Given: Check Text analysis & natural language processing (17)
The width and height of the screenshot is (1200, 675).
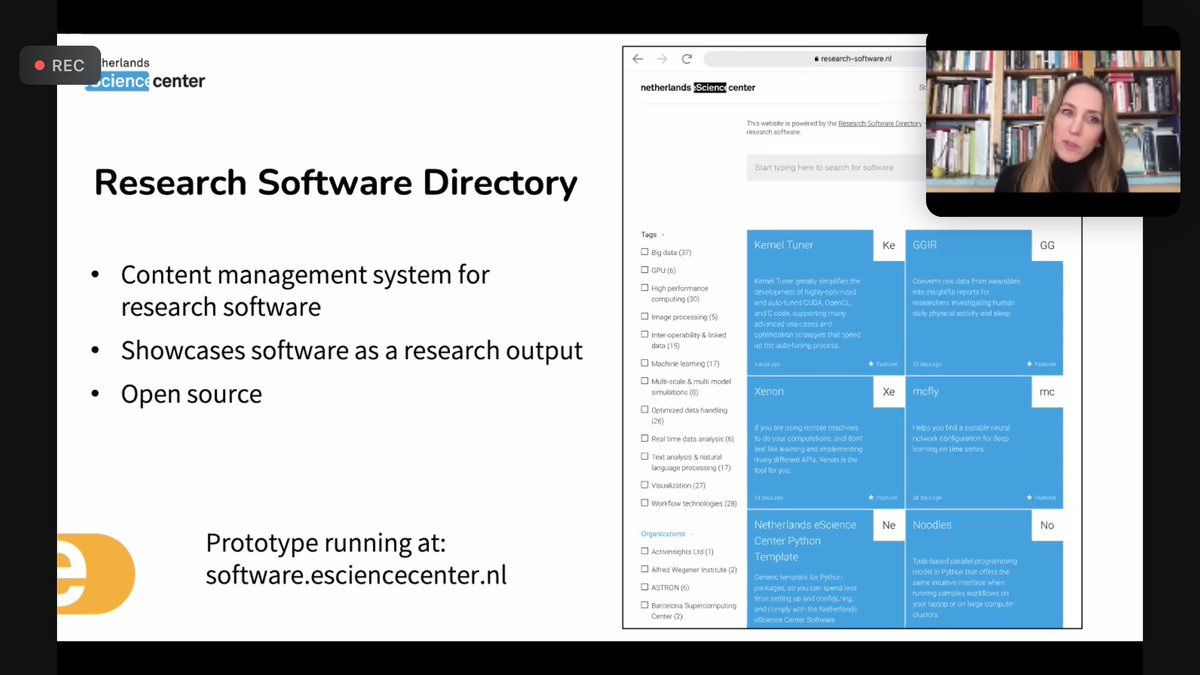Looking at the screenshot, I should pos(644,457).
